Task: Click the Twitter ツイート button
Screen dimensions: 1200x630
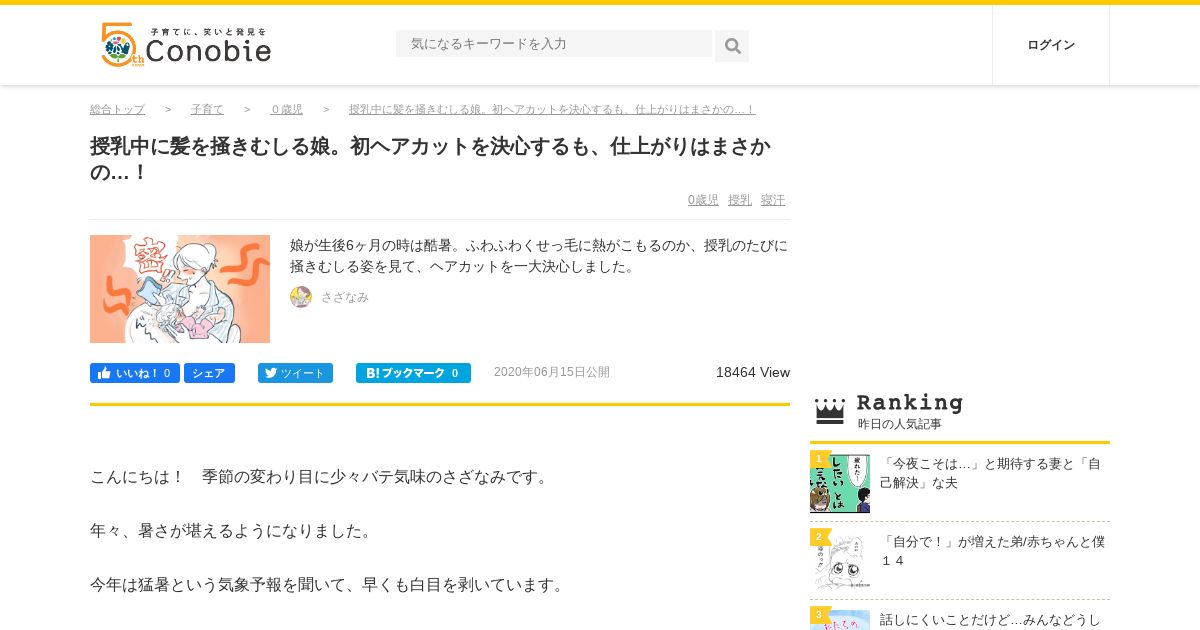Action: click(x=295, y=373)
